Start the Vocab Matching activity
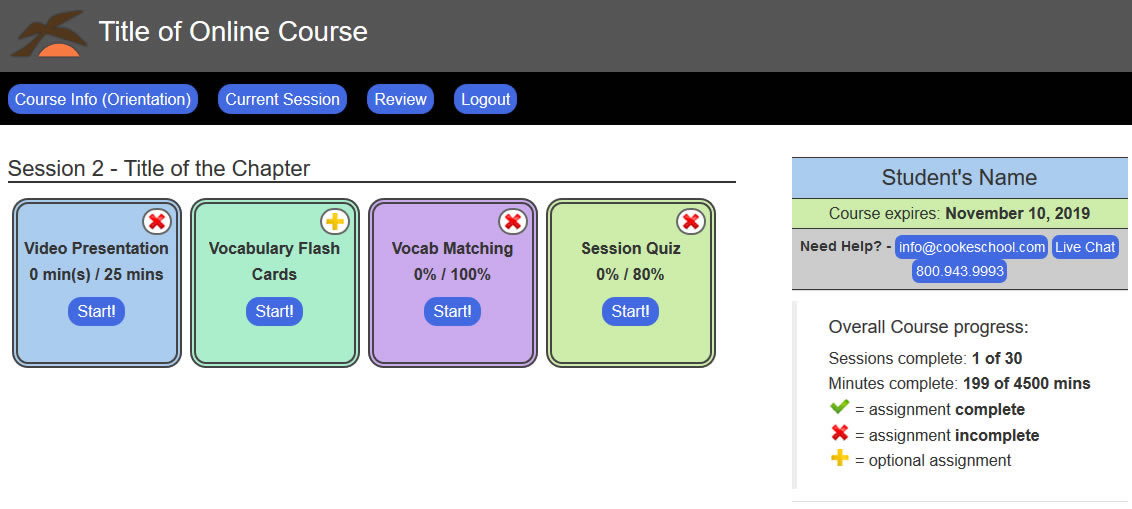The height and width of the screenshot is (509, 1132). coord(452,311)
